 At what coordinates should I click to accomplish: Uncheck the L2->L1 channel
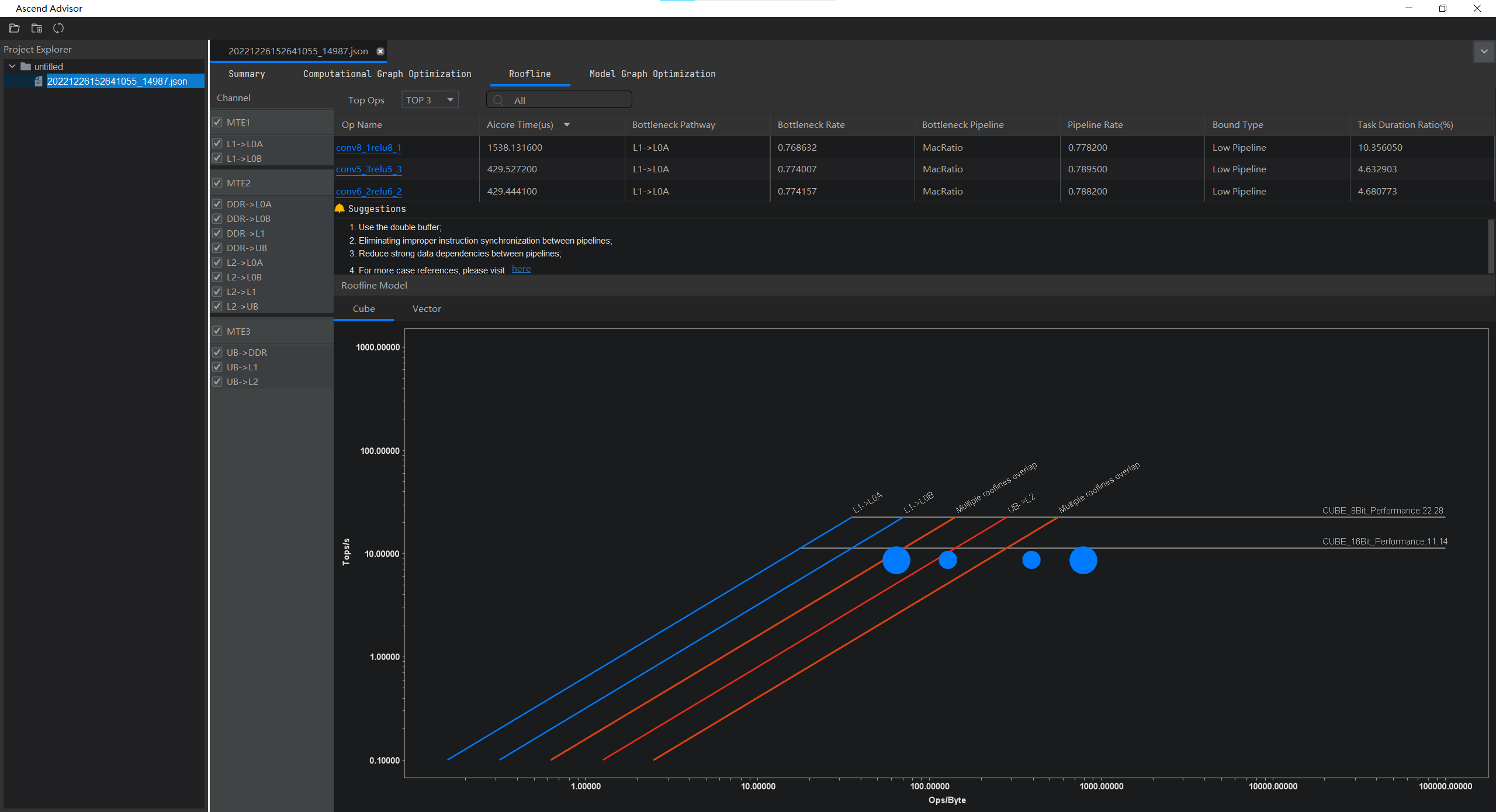point(217,292)
